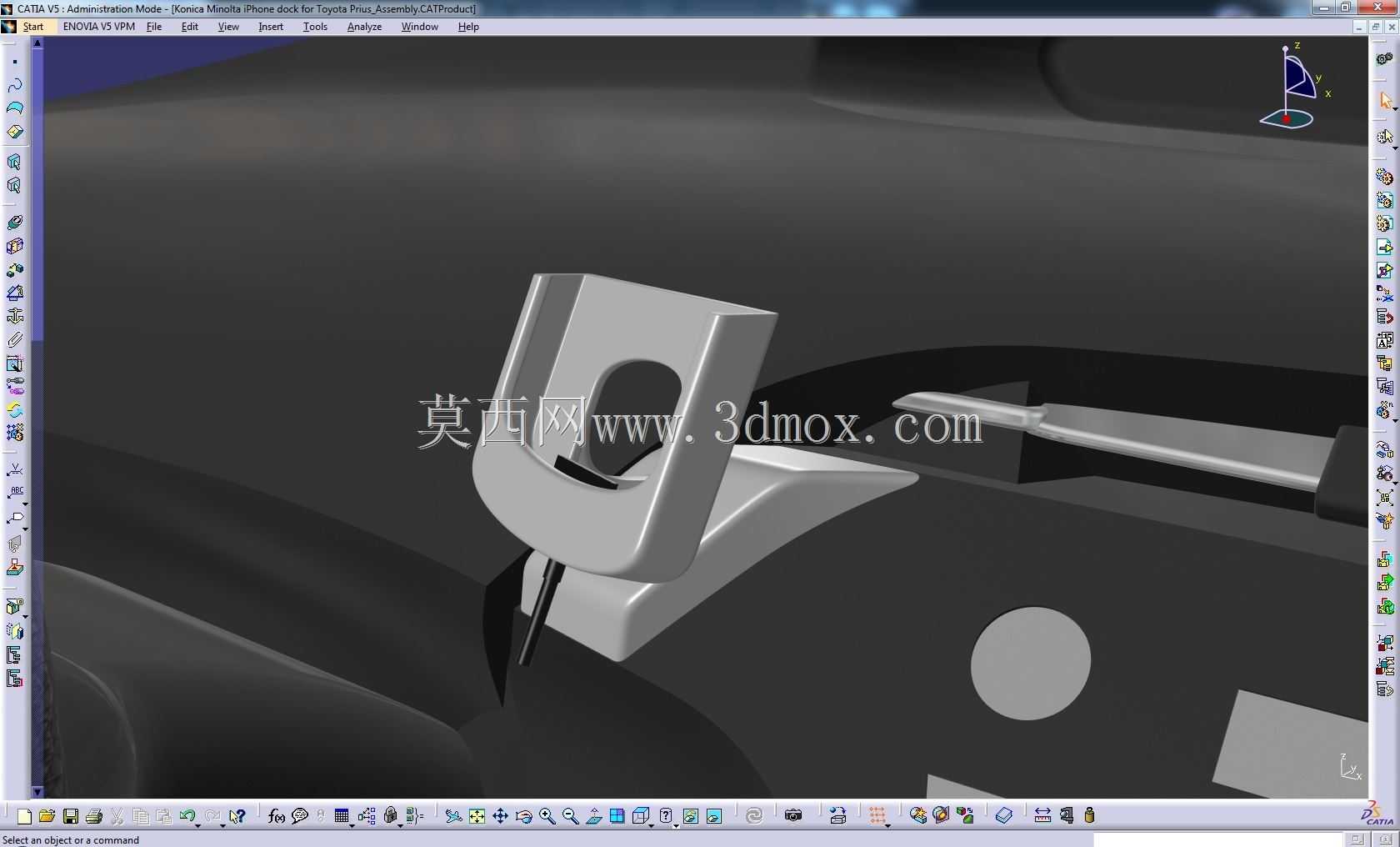The height and width of the screenshot is (847, 1400).
Task: Open the View menu
Action: pos(228,27)
